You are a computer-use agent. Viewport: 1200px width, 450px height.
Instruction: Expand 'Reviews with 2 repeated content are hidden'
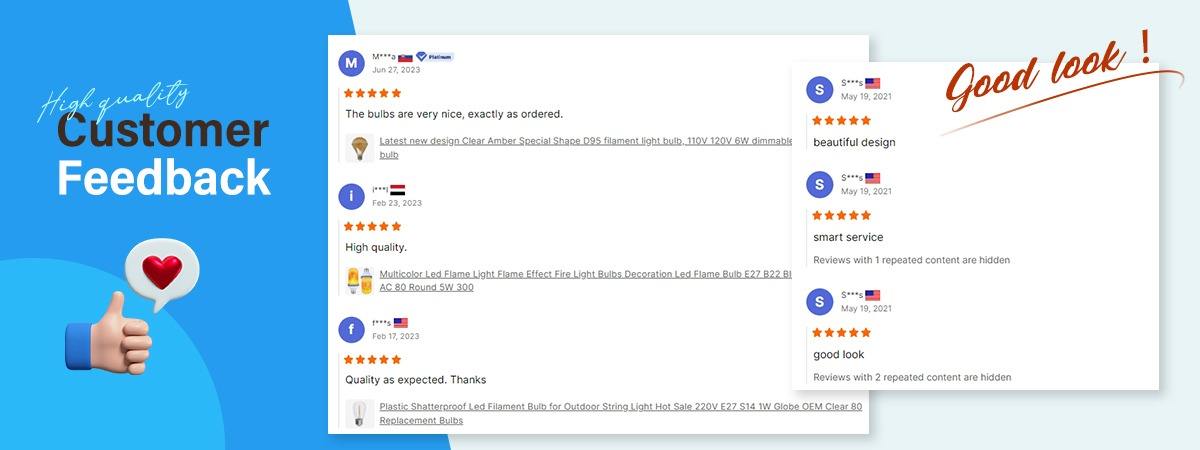click(x=911, y=378)
